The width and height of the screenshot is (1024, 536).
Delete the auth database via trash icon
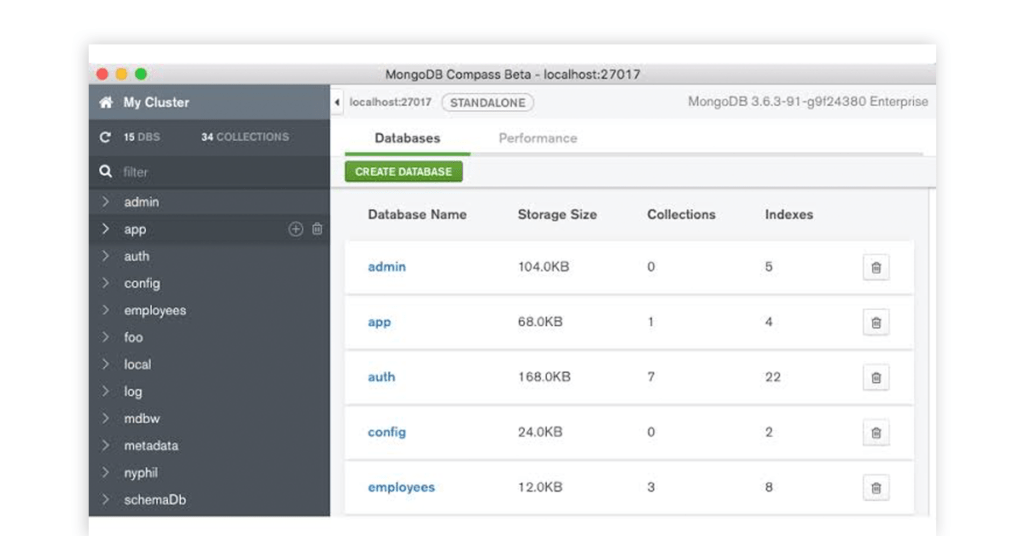pyautogui.click(x=876, y=377)
